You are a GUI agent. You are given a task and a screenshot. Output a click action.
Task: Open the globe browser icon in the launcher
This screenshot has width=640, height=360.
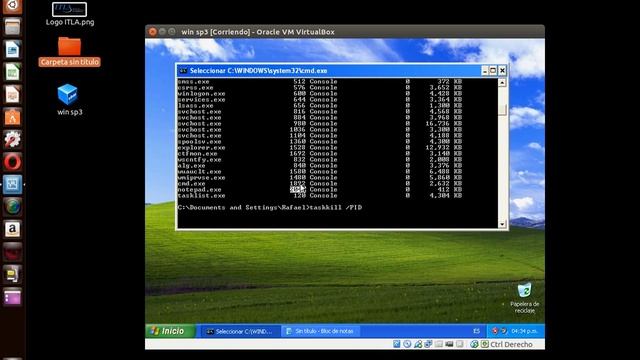pyautogui.click(x=12, y=207)
